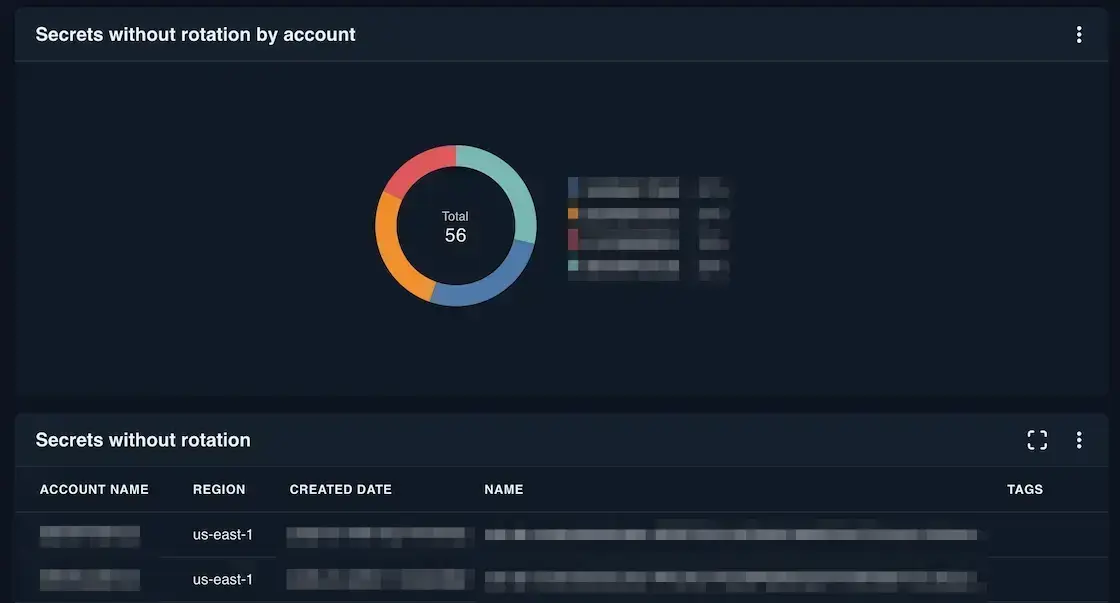Toggle the first legend entry in the chart
Screen dimensions: 1120x603
pos(625,185)
